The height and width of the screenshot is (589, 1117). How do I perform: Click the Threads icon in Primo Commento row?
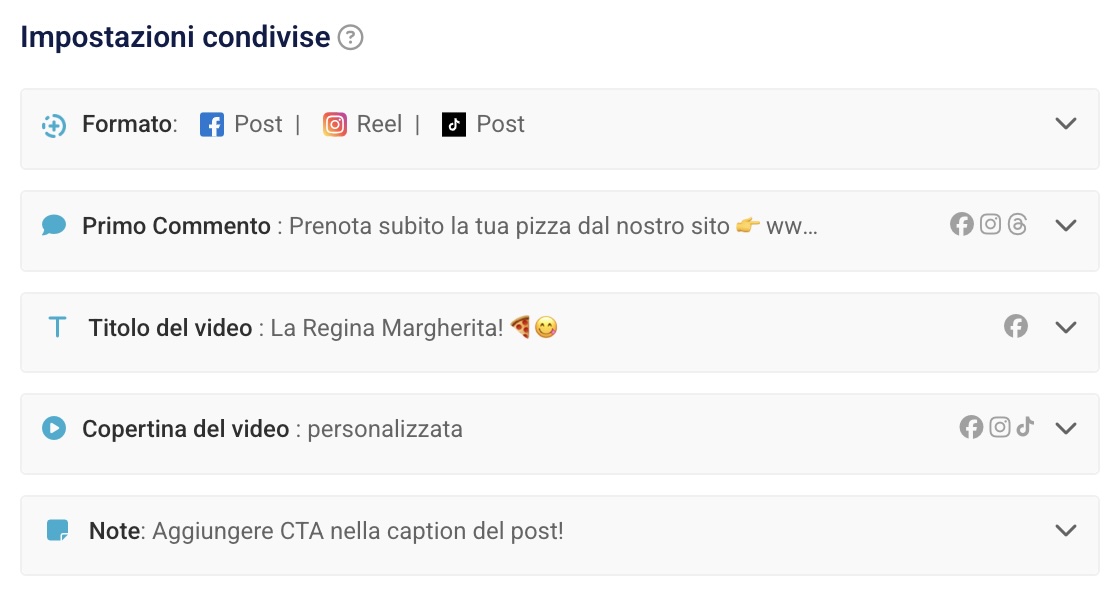coord(1018,225)
